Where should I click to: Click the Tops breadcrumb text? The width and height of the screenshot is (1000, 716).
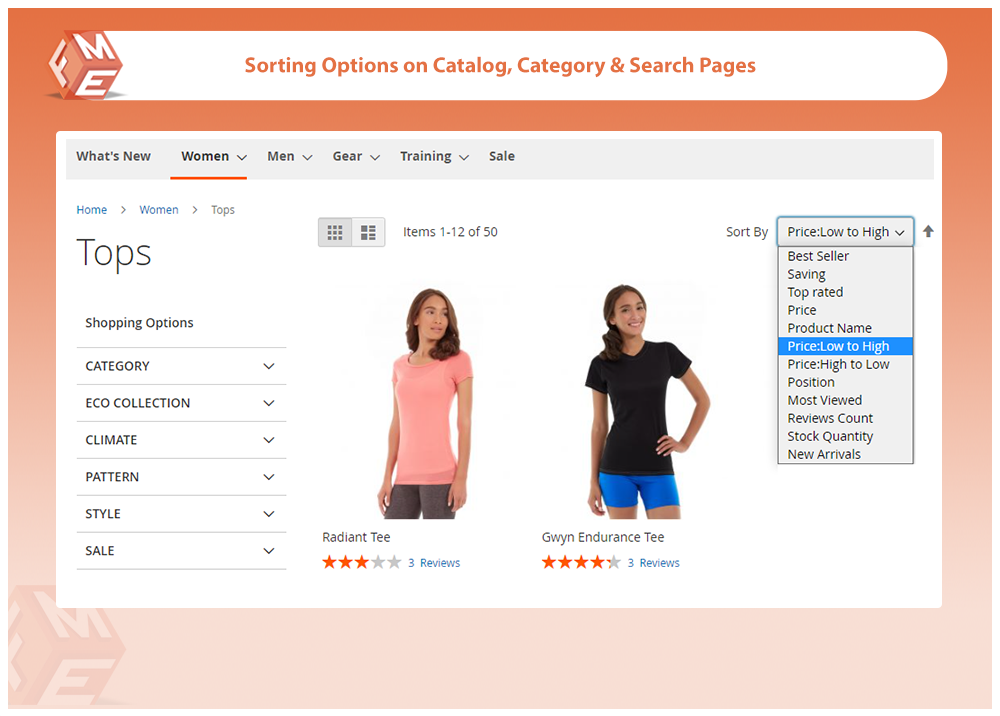point(223,210)
